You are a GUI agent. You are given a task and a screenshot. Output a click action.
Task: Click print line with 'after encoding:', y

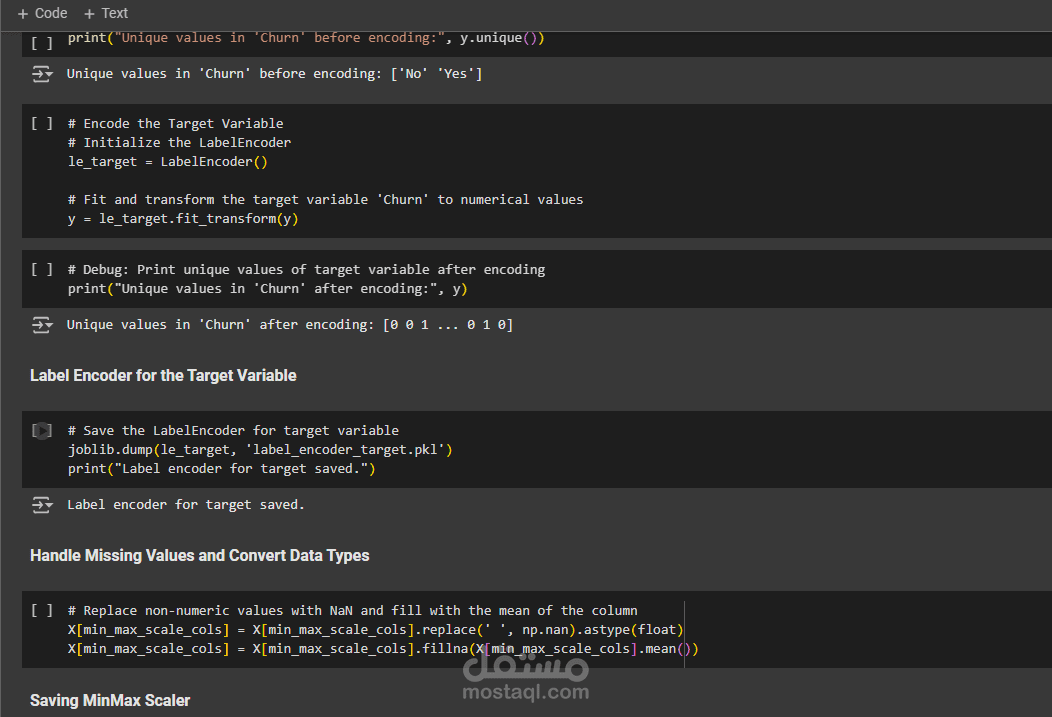(x=268, y=288)
